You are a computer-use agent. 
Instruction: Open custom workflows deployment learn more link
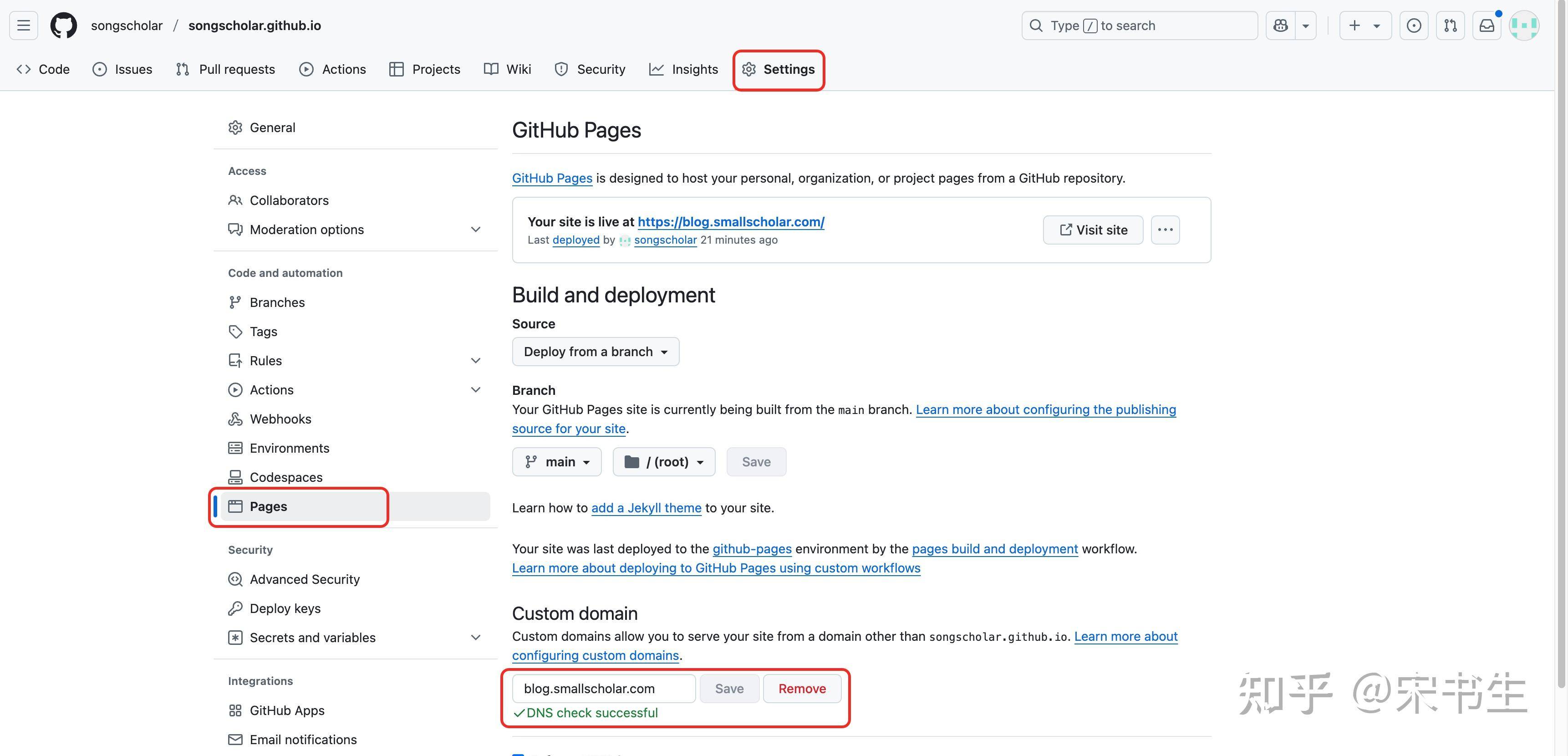(x=716, y=568)
